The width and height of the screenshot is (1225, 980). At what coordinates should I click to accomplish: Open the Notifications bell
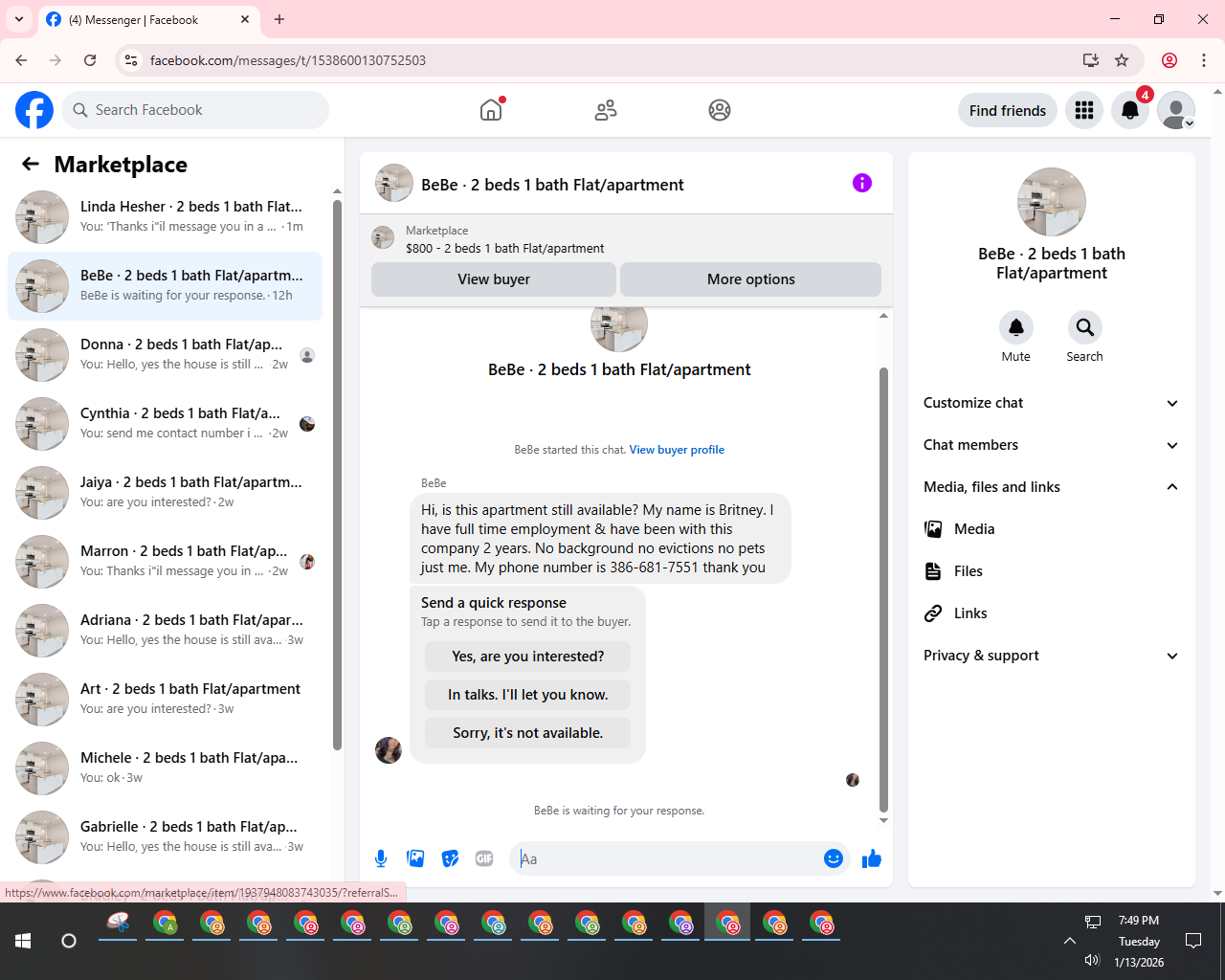[1130, 110]
